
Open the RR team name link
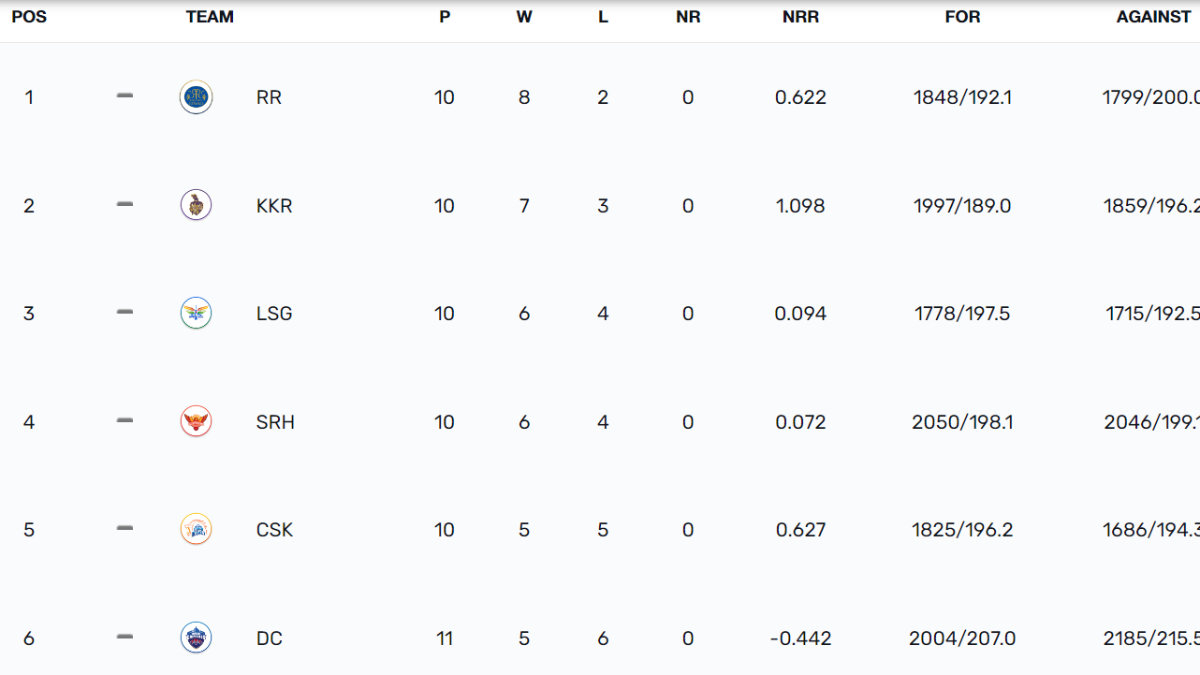[269, 97]
